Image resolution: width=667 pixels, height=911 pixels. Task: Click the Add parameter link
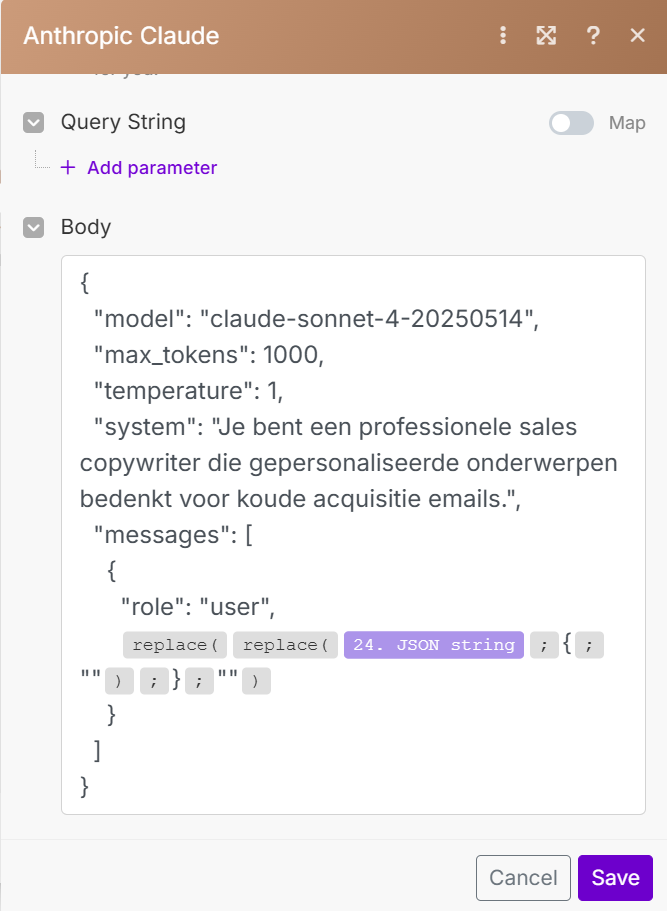(x=152, y=168)
